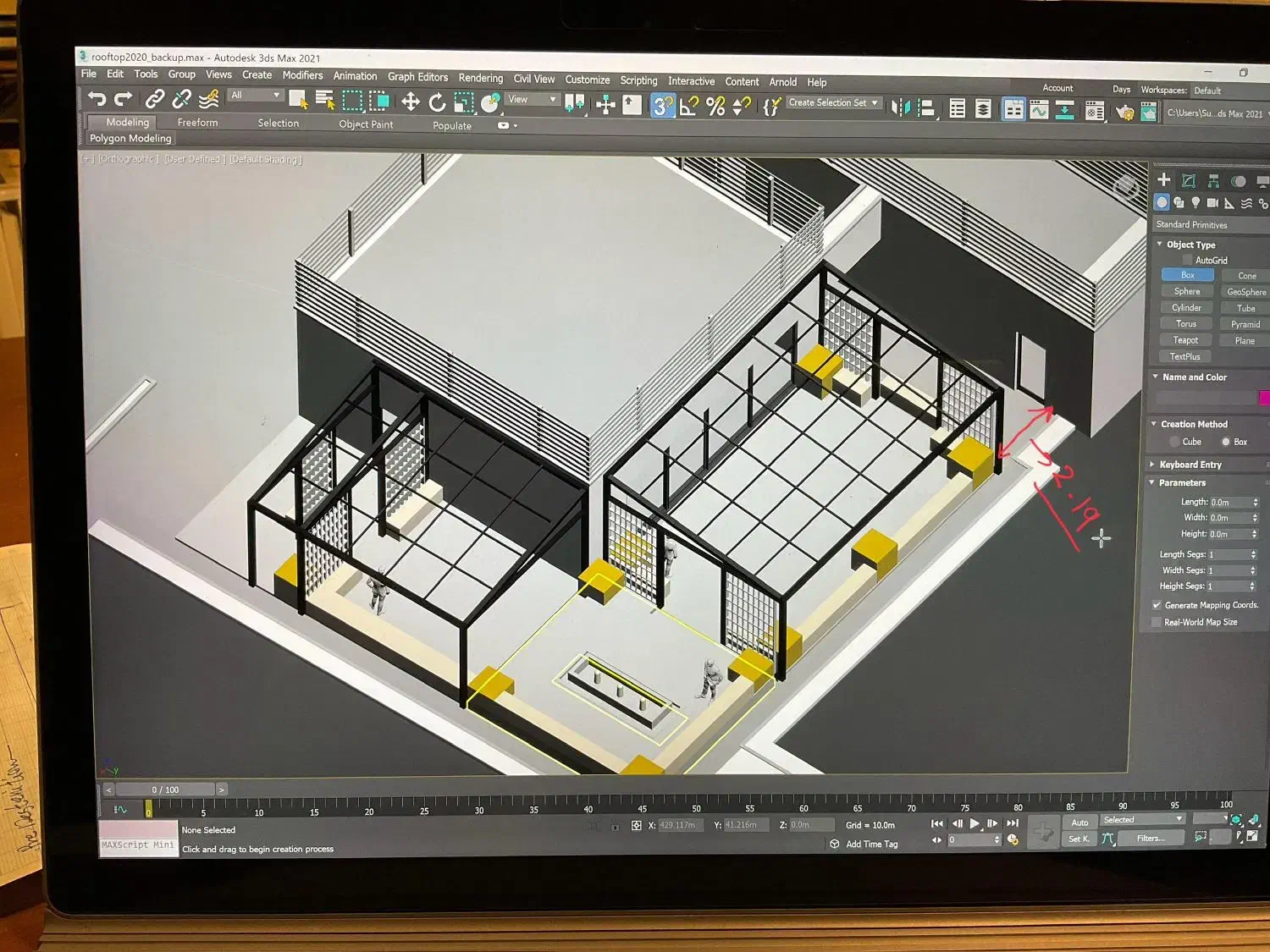Toggle the 3D Snaps icon
The image size is (1270, 952).
click(x=662, y=106)
